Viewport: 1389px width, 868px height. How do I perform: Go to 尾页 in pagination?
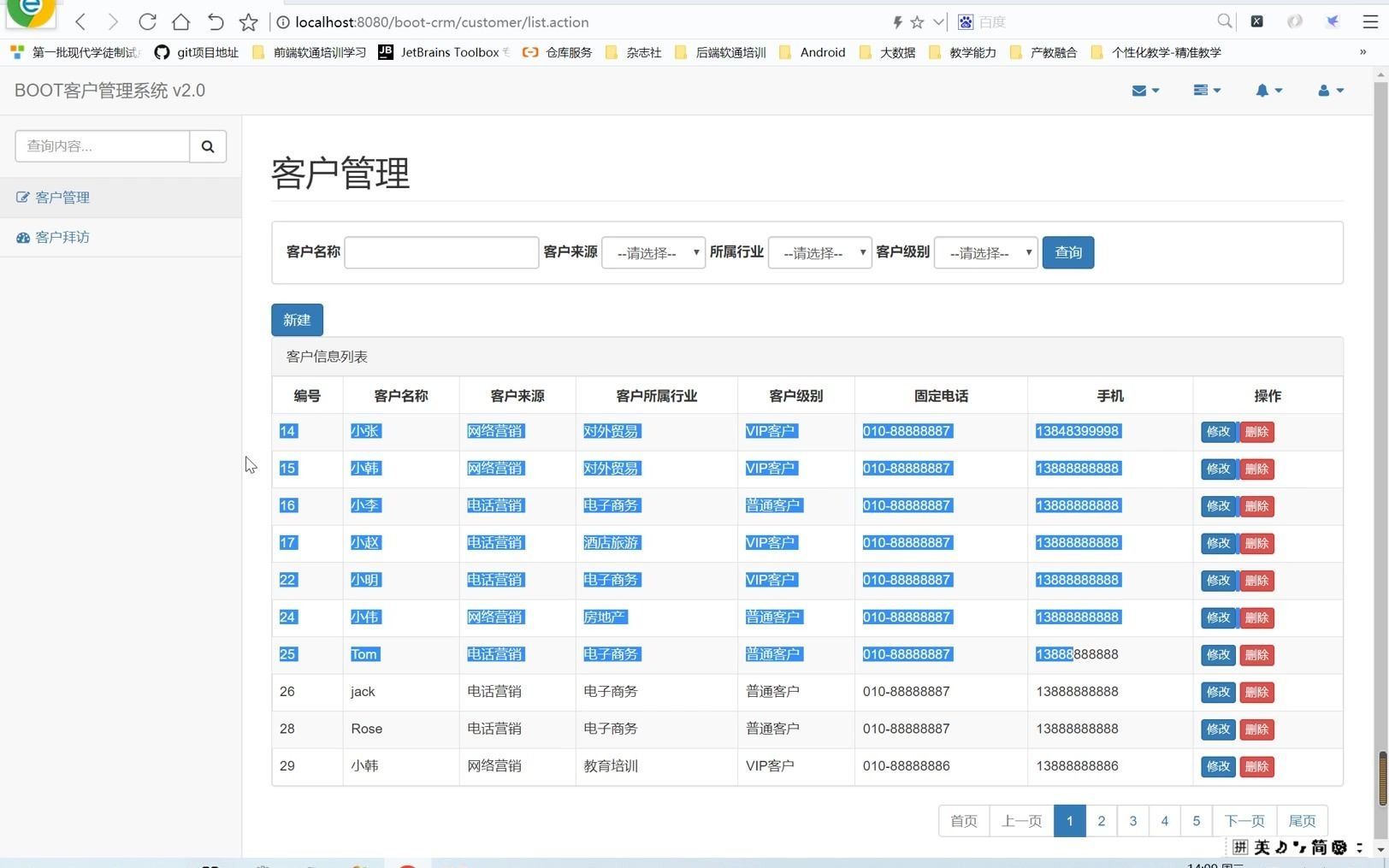pos(1303,821)
